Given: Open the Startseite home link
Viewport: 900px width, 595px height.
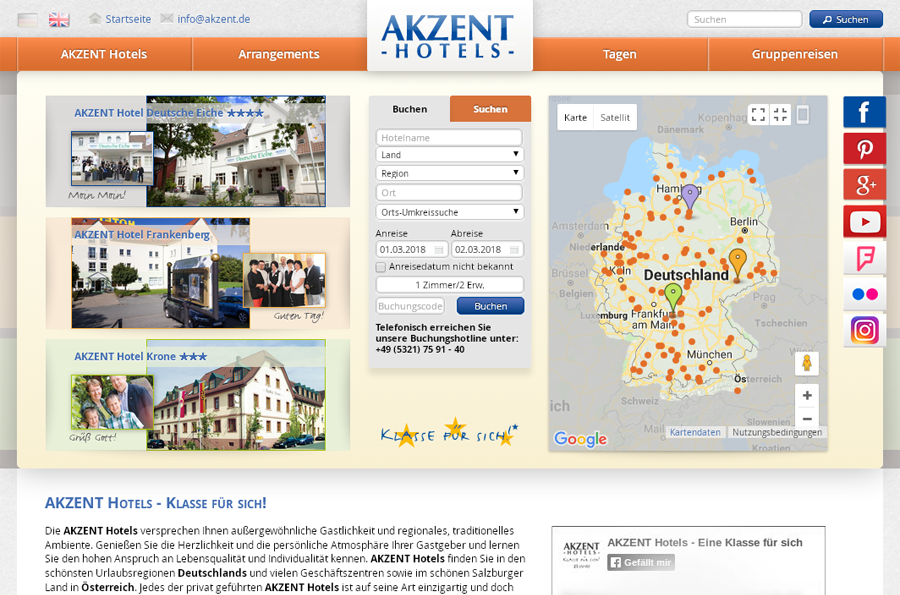Looking at the screenshot, I should 128,19.
